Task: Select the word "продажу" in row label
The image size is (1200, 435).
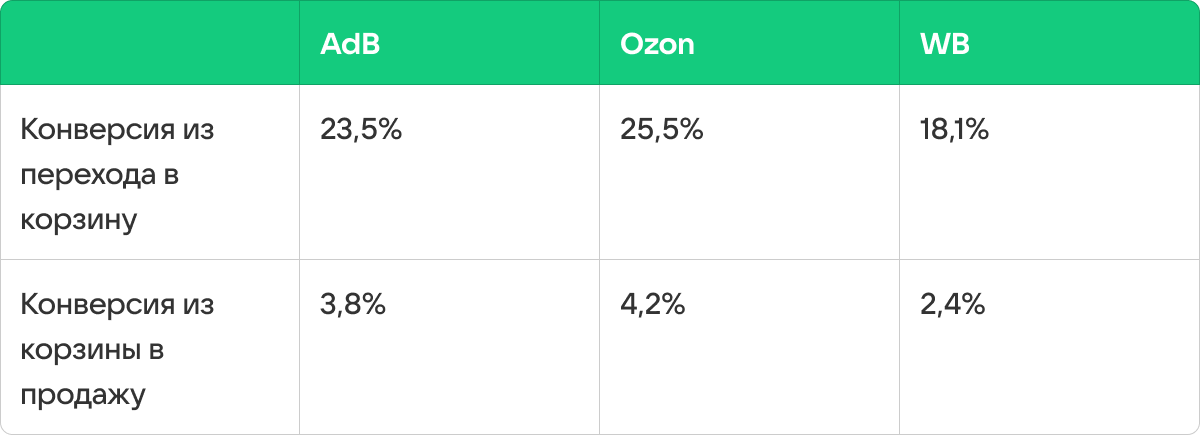Action: click(83, 395)
